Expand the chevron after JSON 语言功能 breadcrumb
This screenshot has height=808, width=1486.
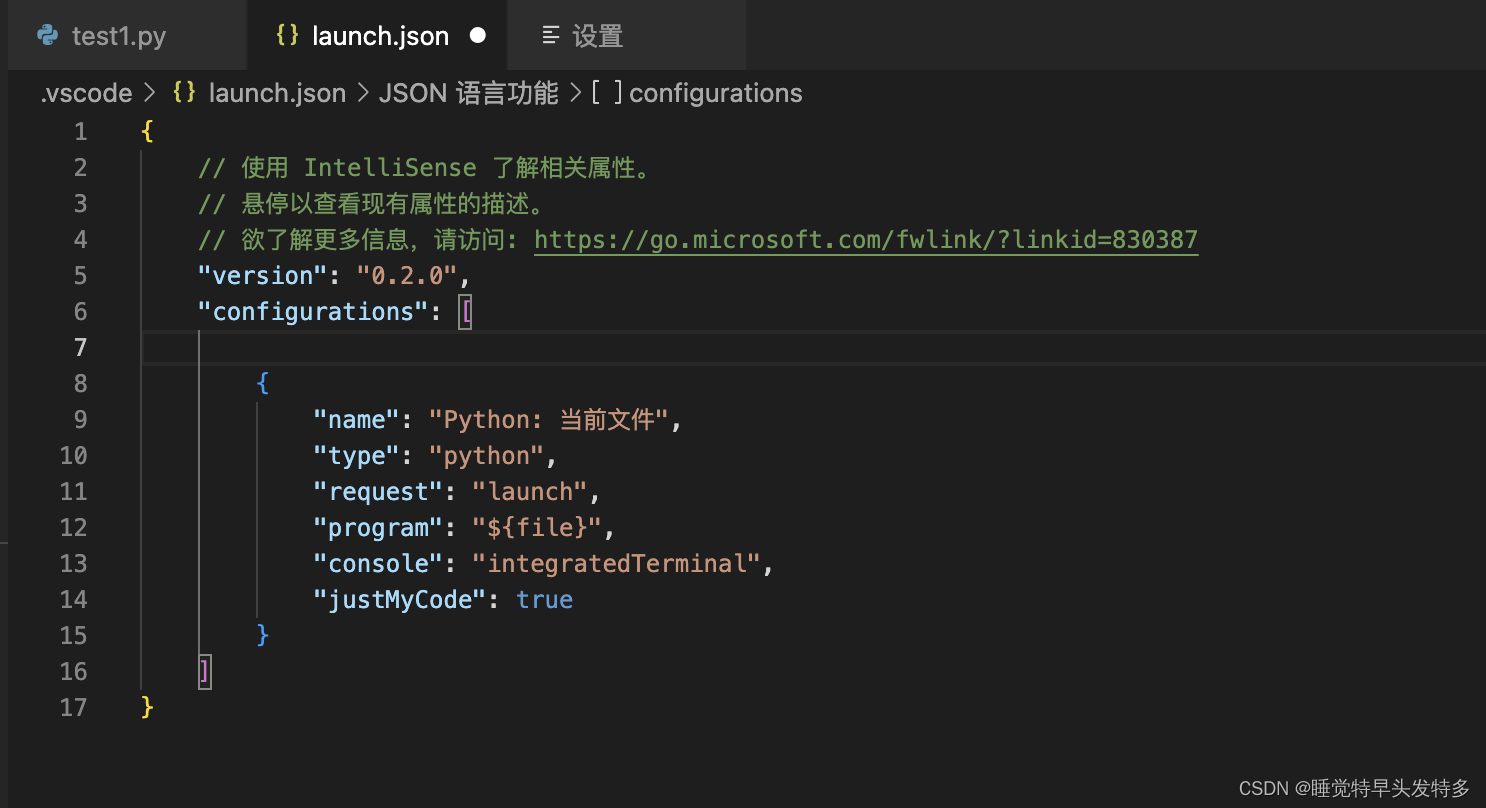pyautogui.click(x=573, y=92)
